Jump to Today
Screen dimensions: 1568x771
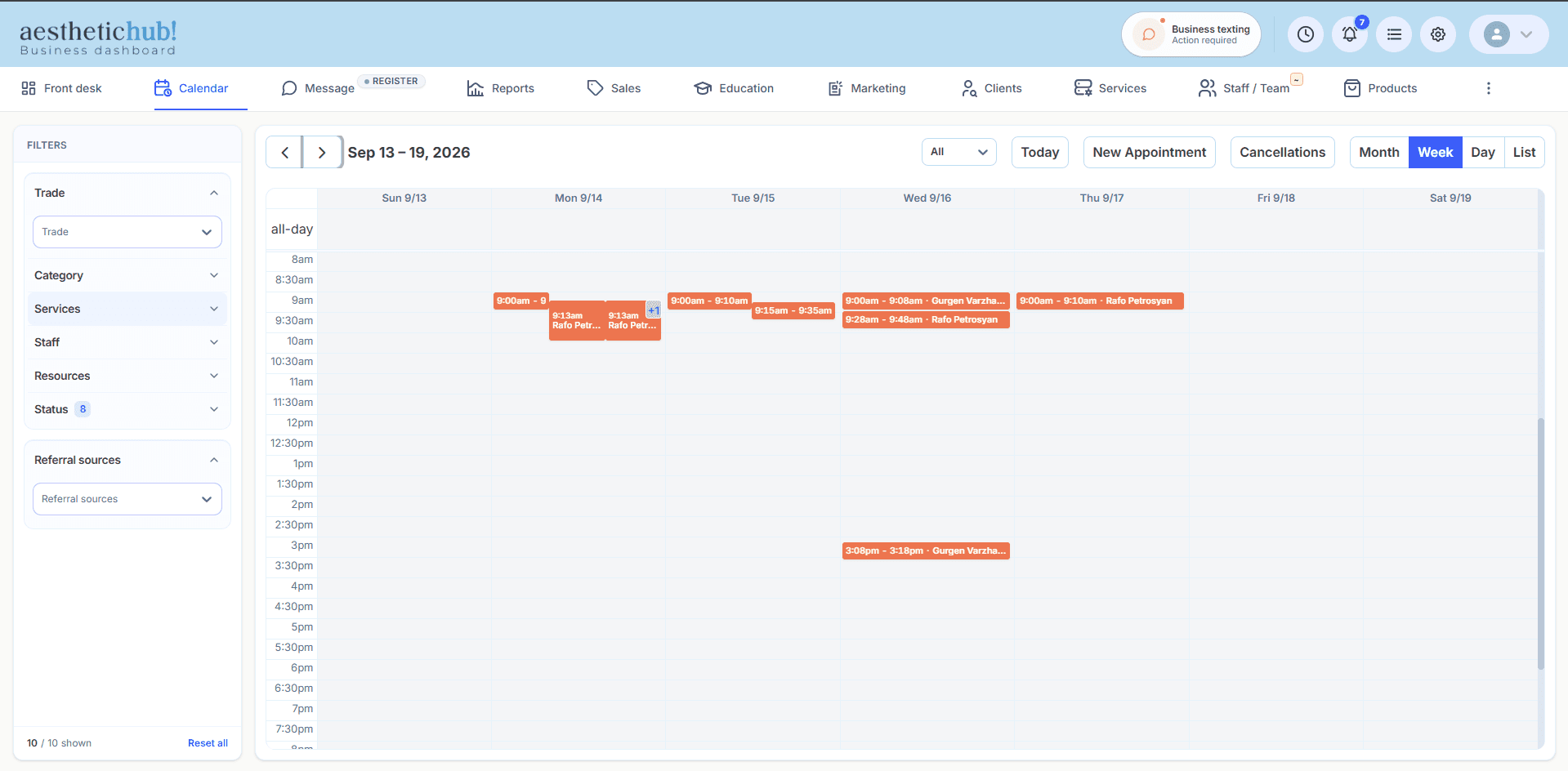1040,153
